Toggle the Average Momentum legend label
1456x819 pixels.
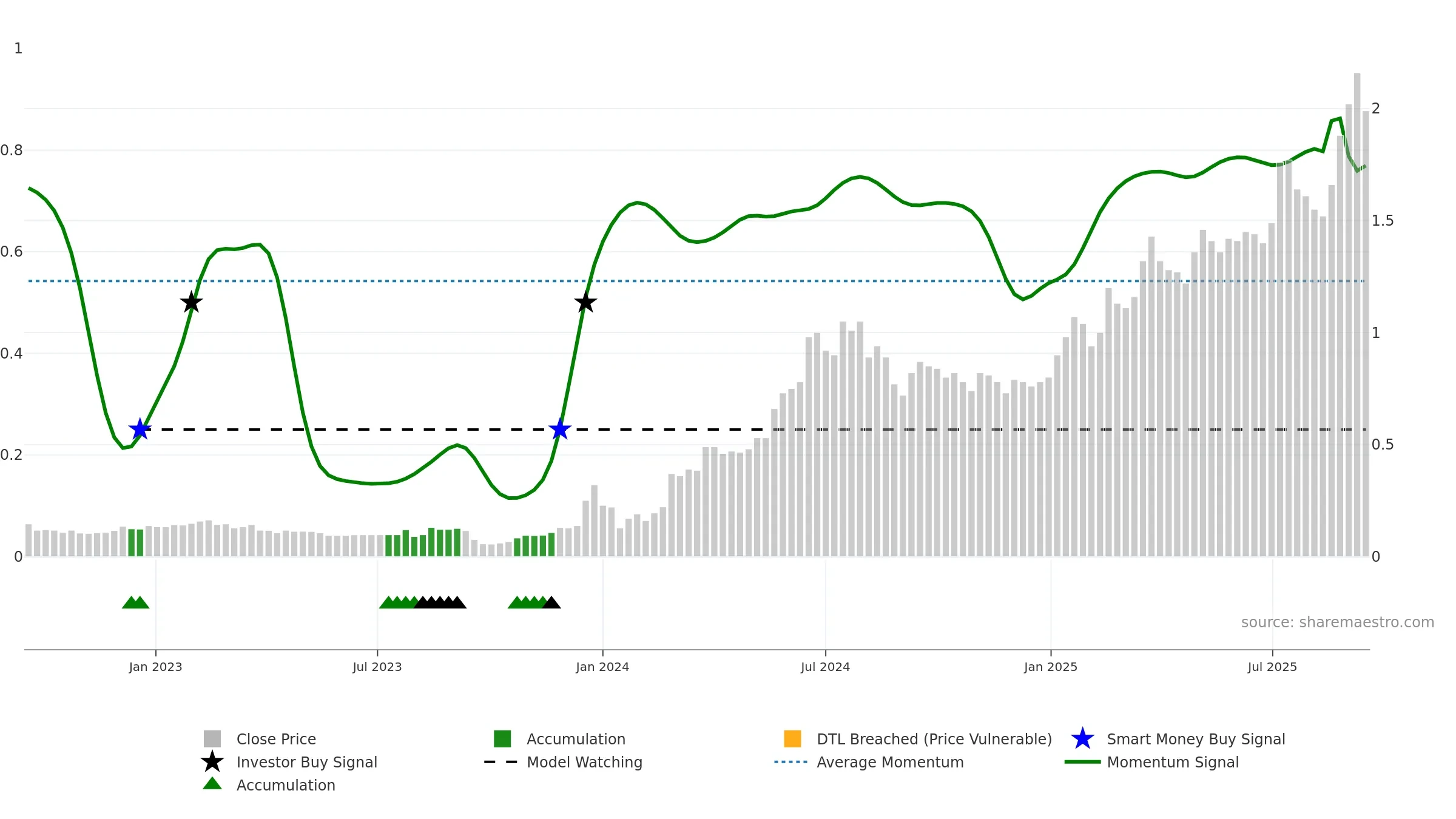click(x=890, y=762)
